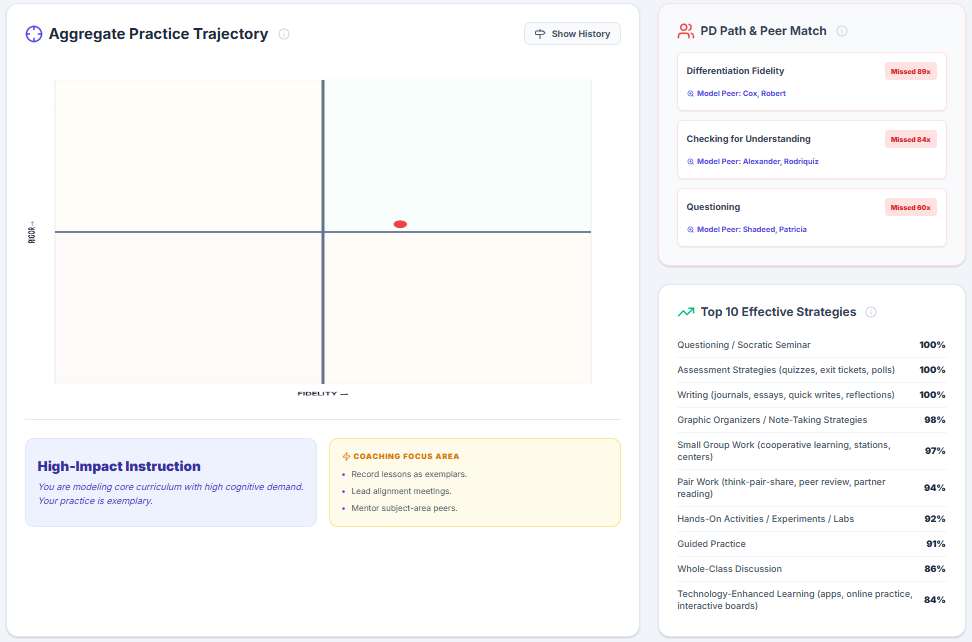This screenshot has width=972, height=642.
Task: Select the red data point on the chart
Action: pyautogui.click(x=400, y=224)
